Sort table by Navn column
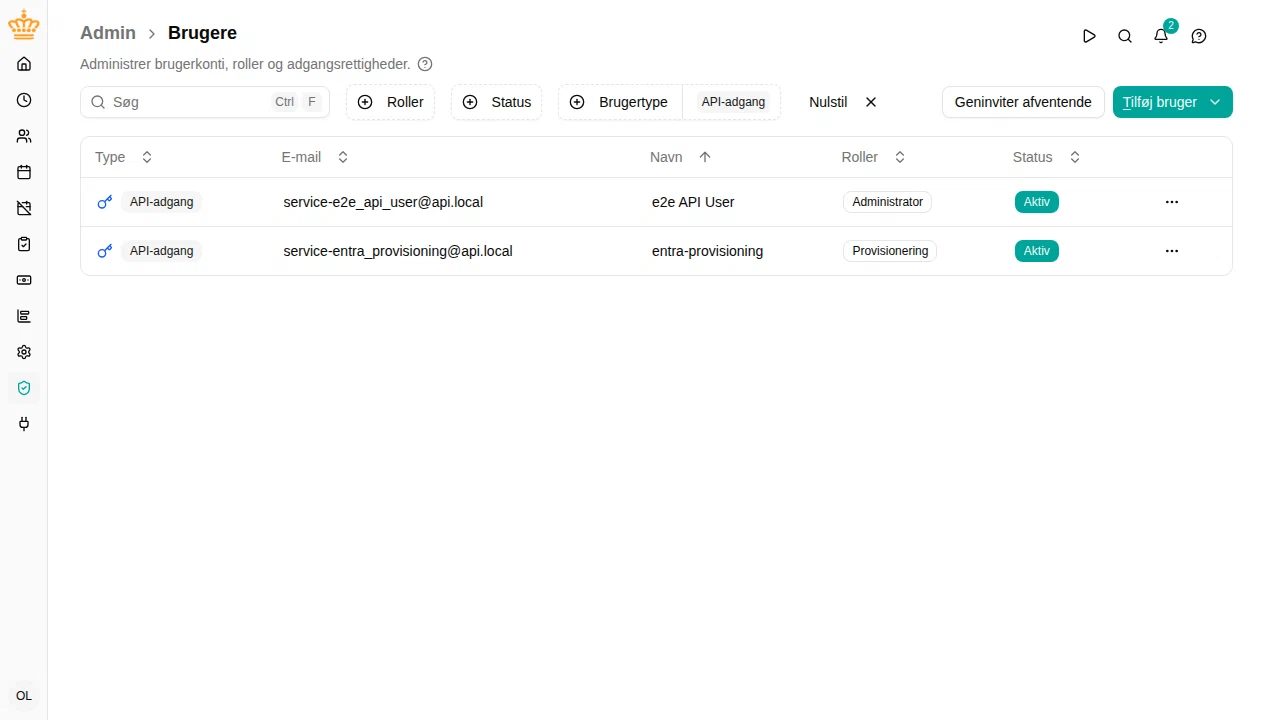Screen dimensions: 1280x720 coord(681,157)
